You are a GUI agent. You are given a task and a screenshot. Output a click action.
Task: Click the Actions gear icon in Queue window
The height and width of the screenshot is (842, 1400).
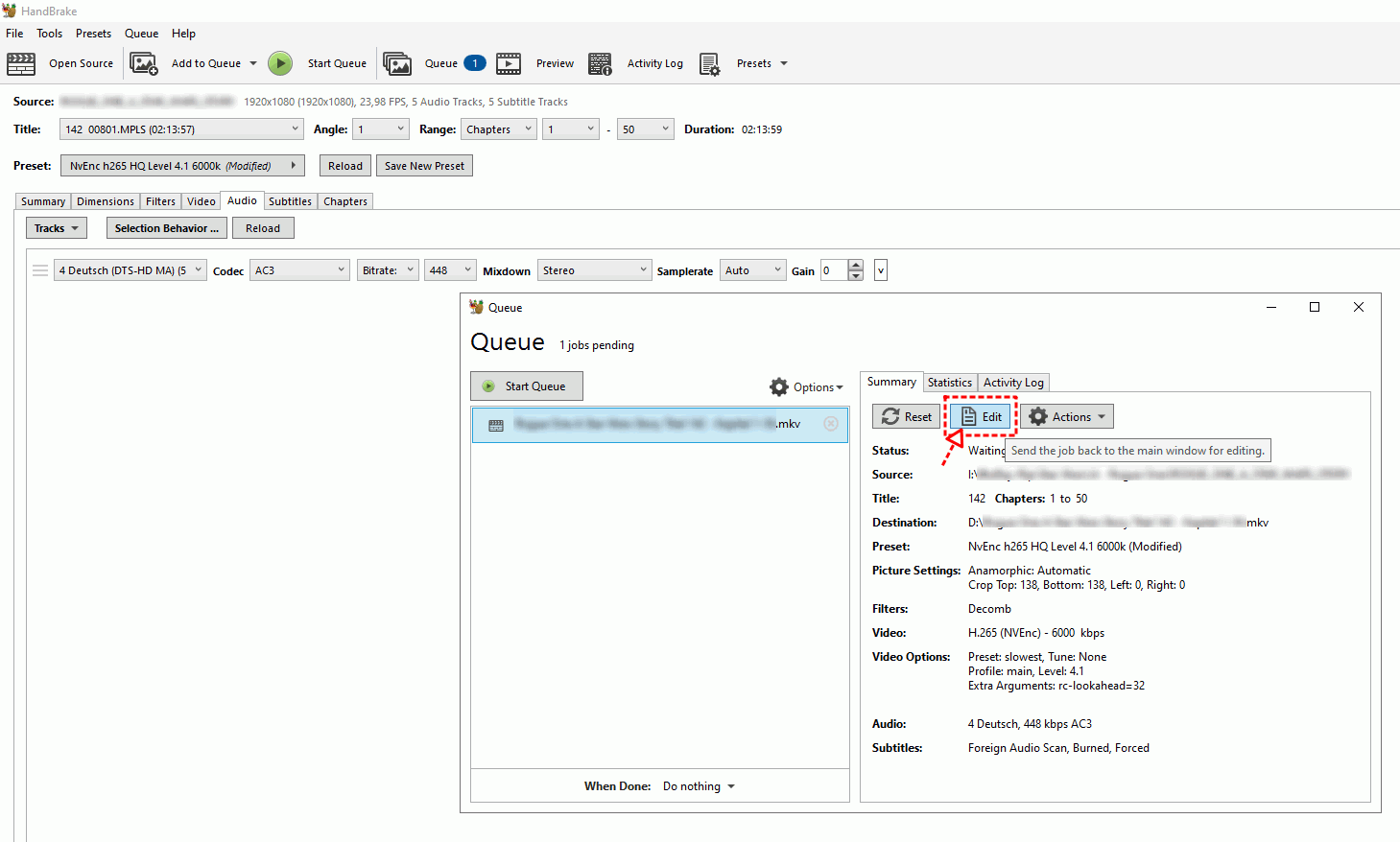click(x=1038, y=416)
